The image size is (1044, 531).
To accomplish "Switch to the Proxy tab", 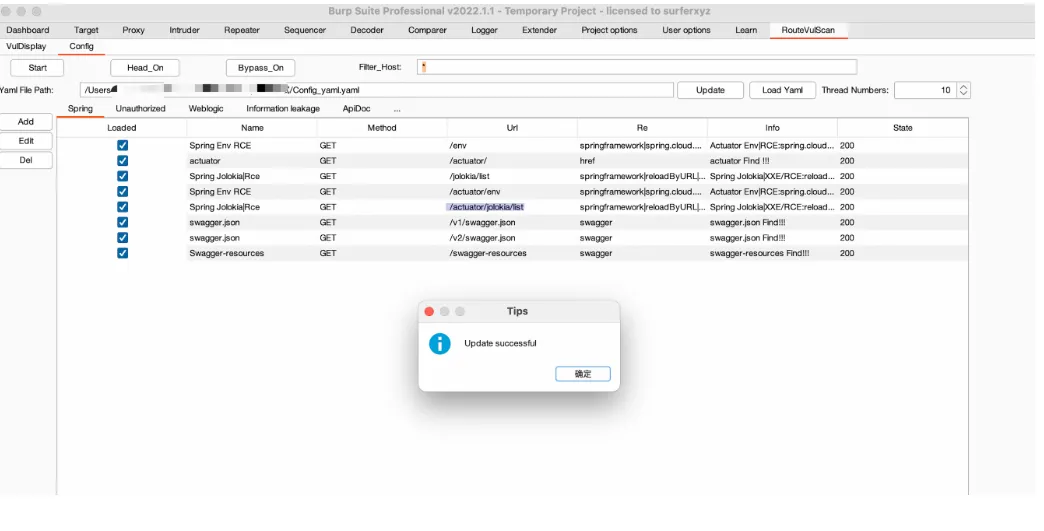I will pos(133,30).
